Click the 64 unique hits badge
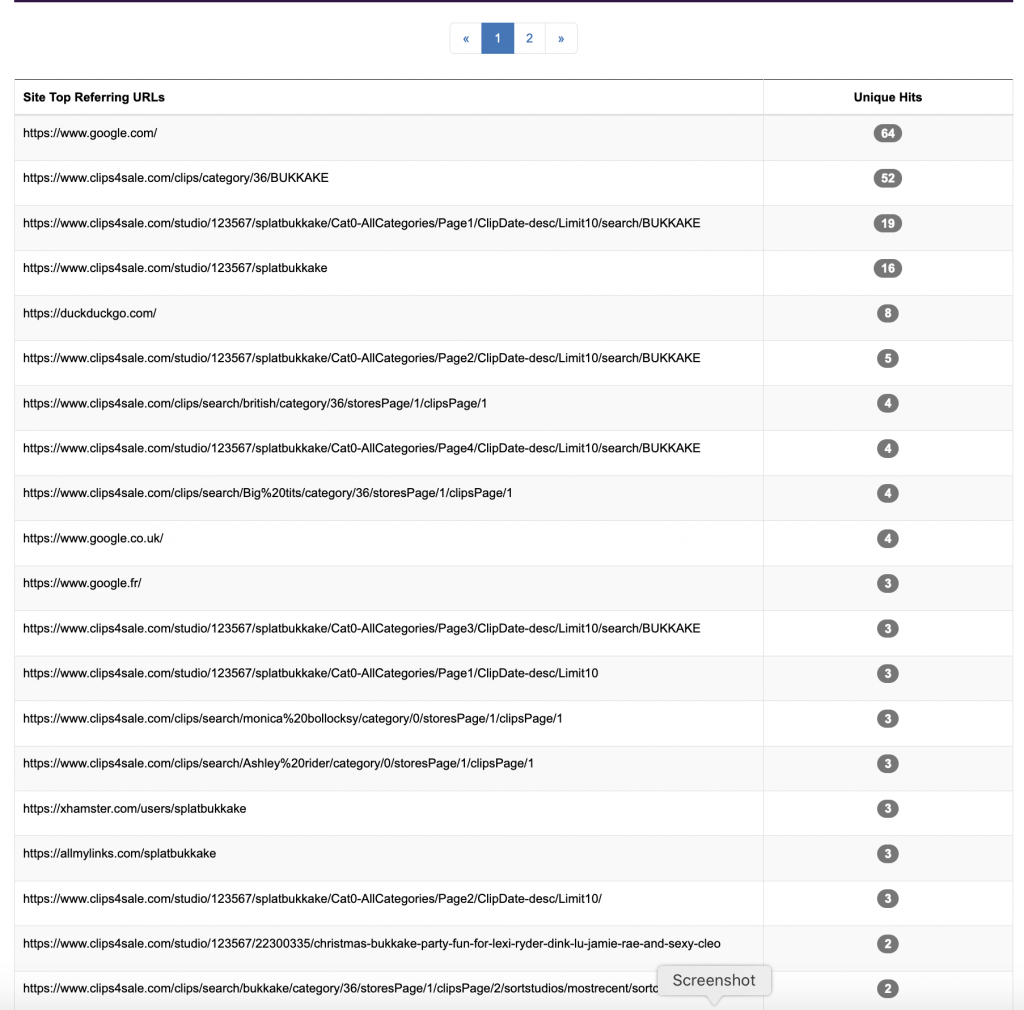The width and height of the screenshot is (1024, 1010). (x=888, y=133)
